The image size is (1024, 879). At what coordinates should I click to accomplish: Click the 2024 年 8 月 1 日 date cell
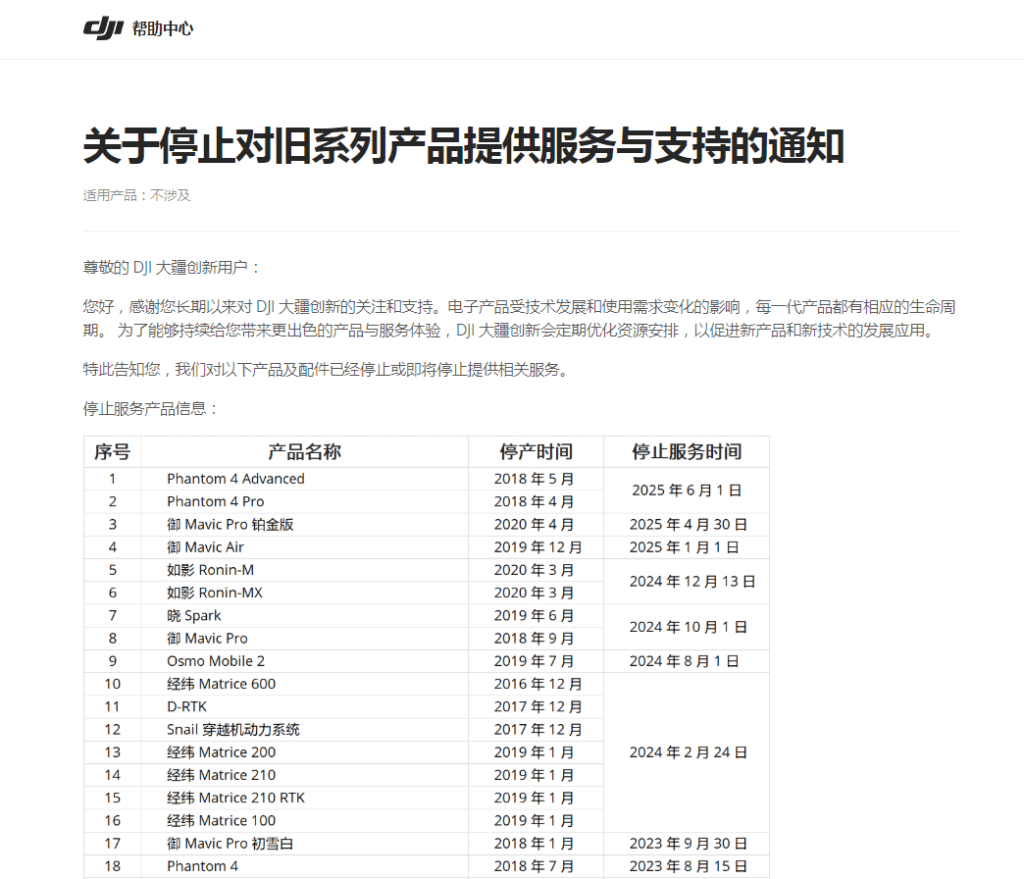tap(684, 661)
